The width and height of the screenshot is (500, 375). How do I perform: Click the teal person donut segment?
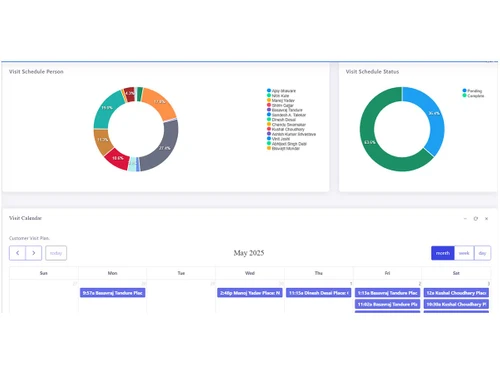(107, 107)
